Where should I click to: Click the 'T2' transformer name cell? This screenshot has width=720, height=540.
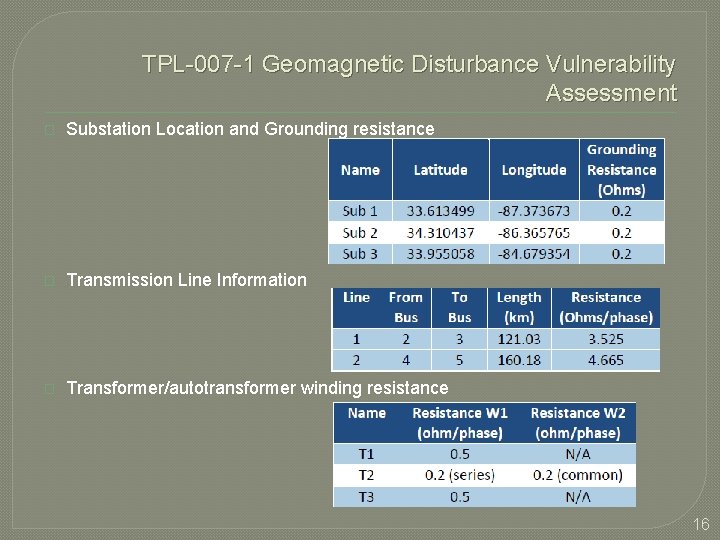[x=366, y=475]
